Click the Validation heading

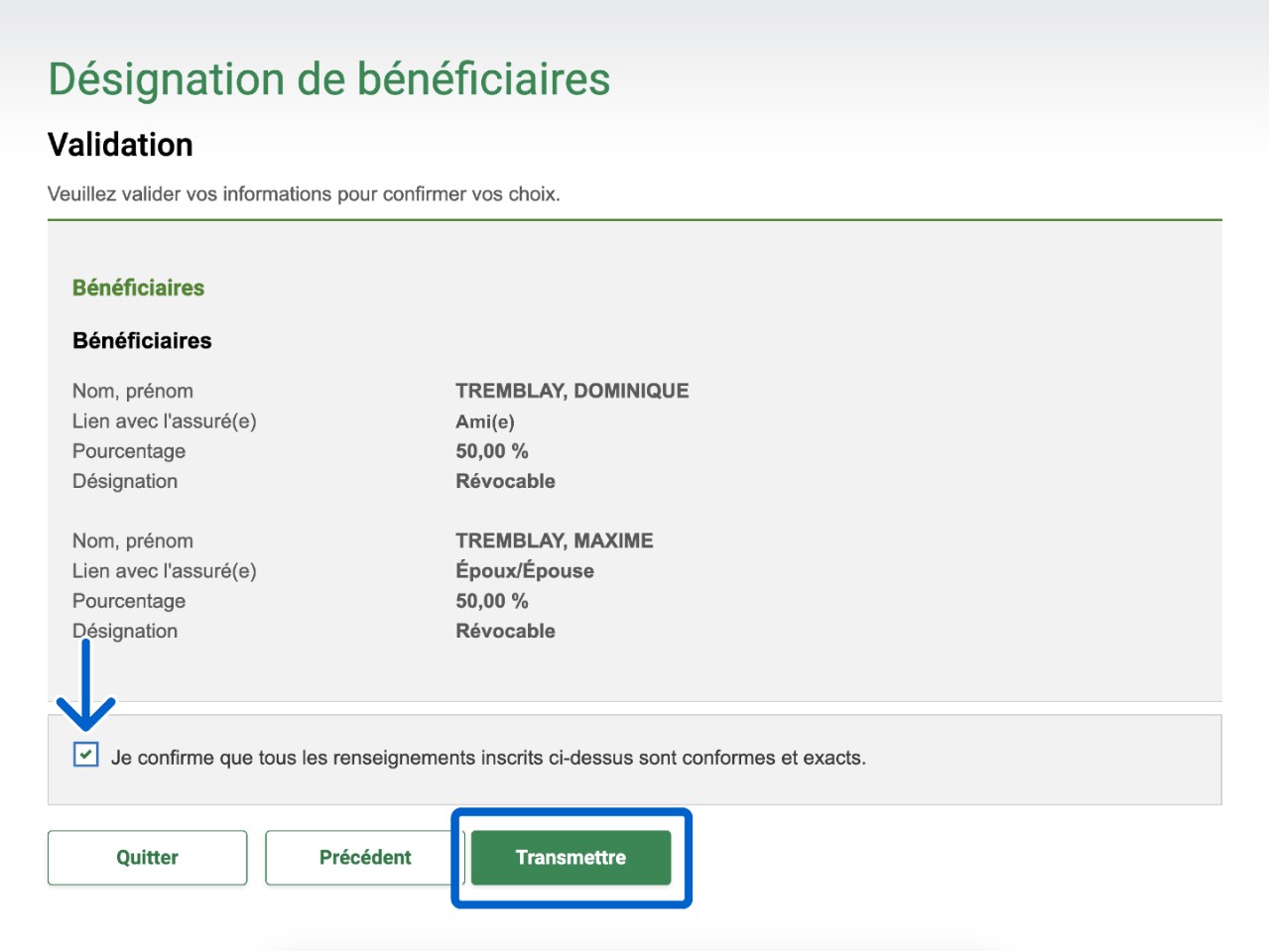(x=120, y=145)
